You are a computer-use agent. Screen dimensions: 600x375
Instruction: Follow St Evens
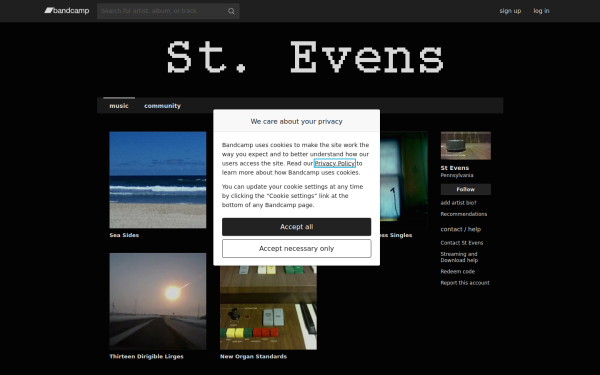[465, 189]
